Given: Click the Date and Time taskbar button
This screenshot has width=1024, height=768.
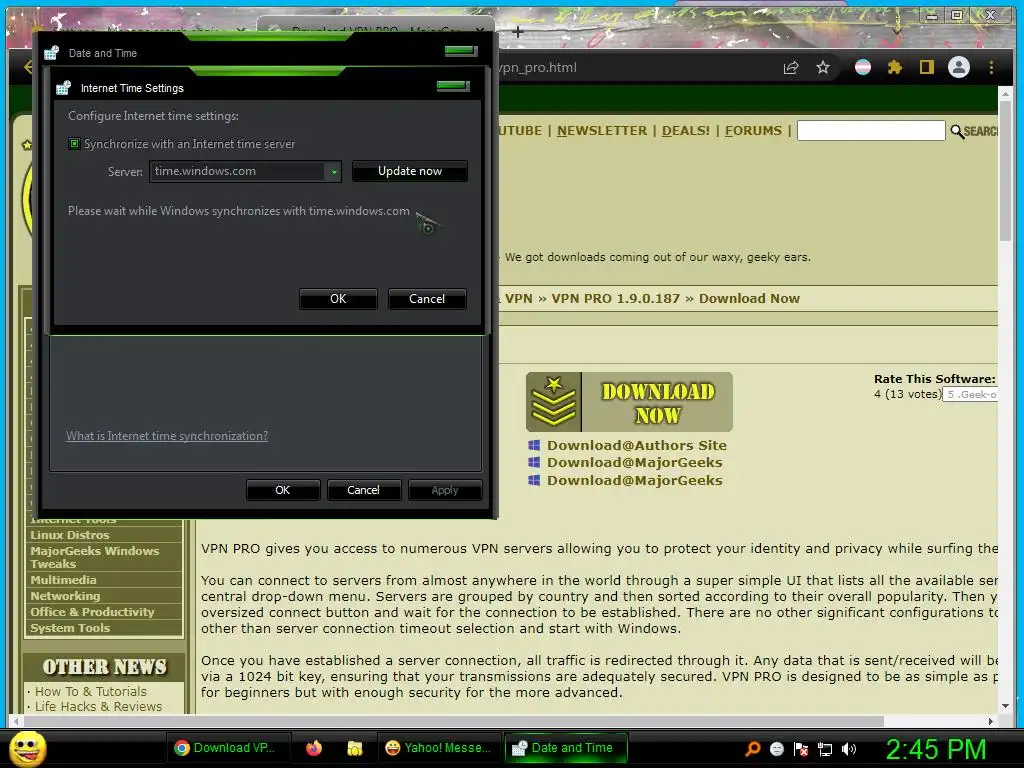Looking at the screenshot, I should [566, 748].
